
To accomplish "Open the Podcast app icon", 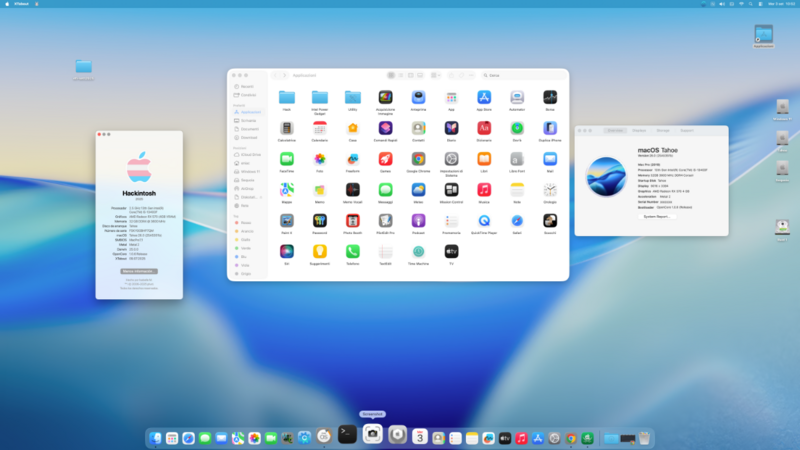I will click(x=418, y=220).
